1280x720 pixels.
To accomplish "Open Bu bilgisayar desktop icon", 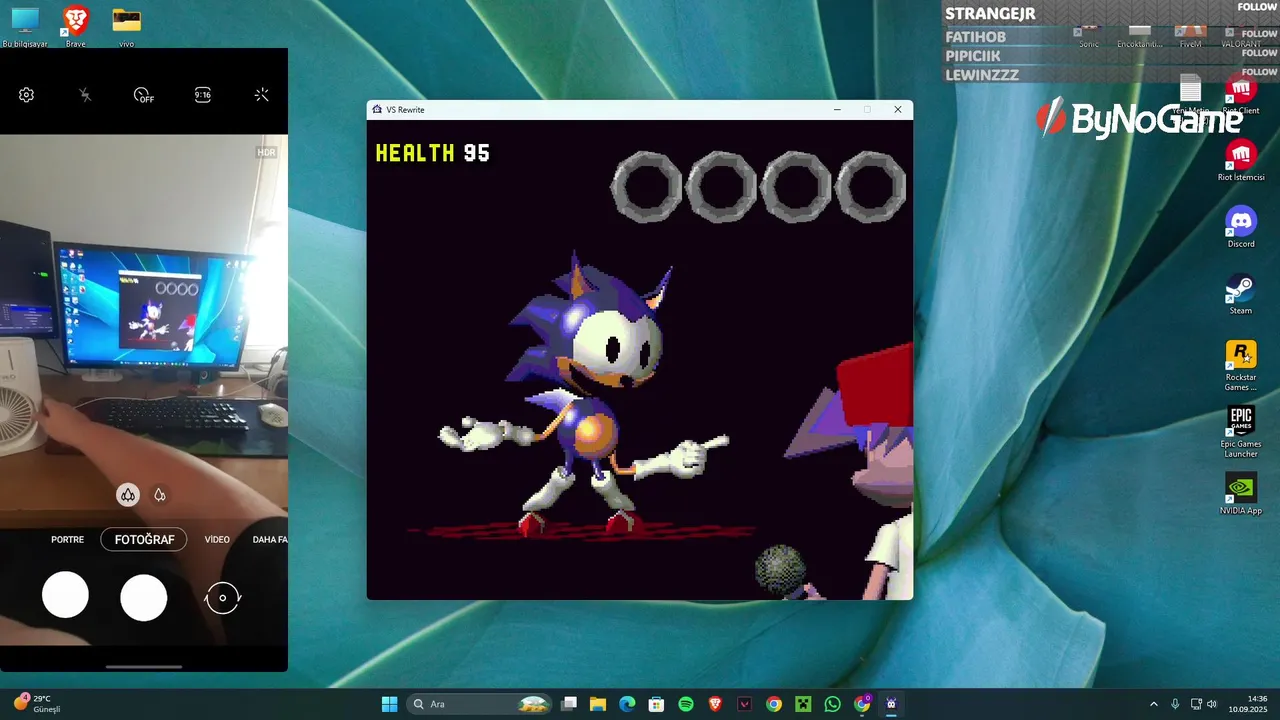I will (25, 27).
